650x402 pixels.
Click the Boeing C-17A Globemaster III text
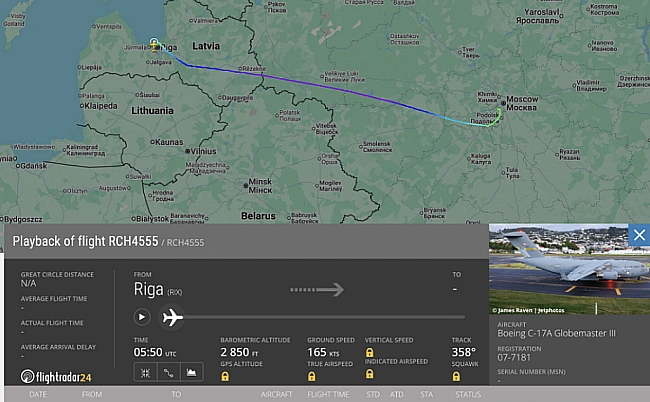556,334
